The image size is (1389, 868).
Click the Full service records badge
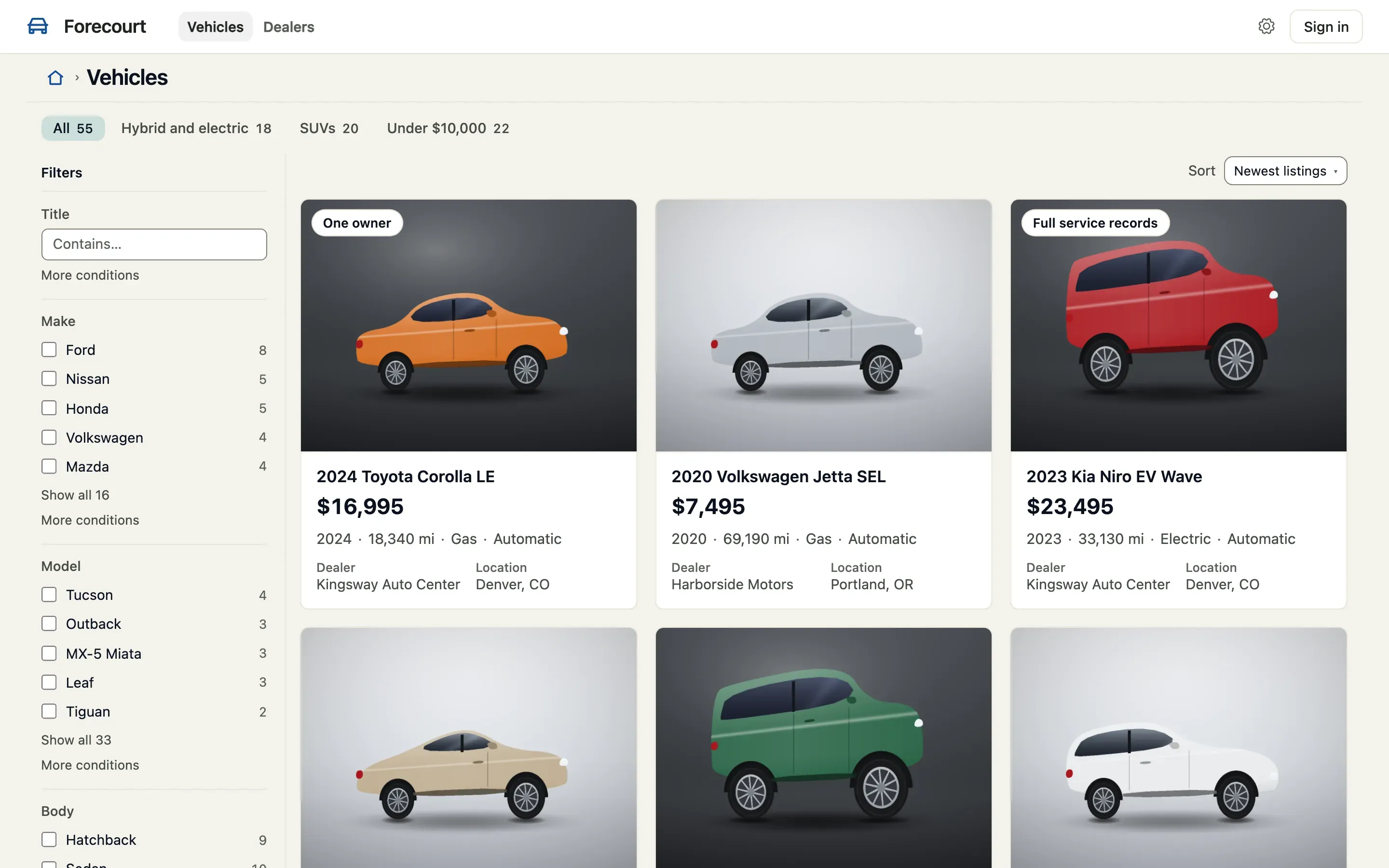(1095, 223)
